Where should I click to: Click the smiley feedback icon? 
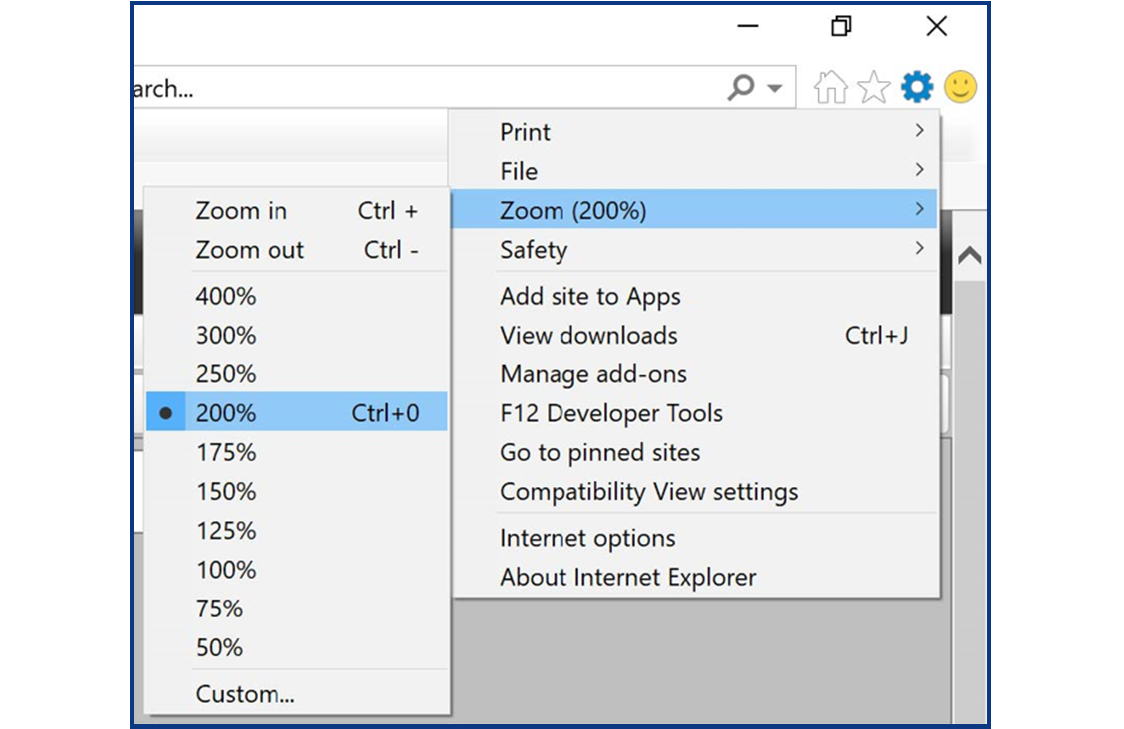point(961,87)
